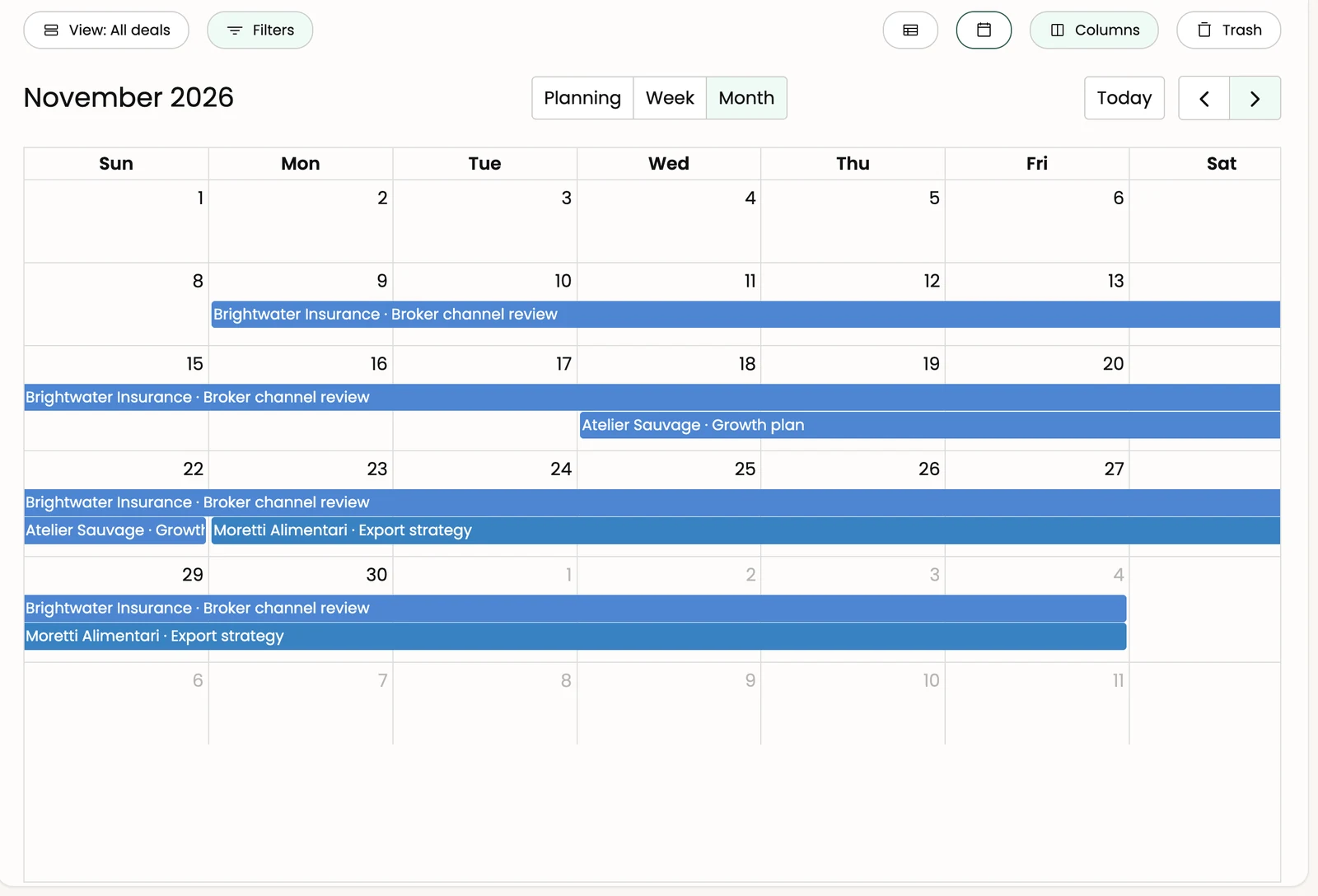Open the View: All deals selector
Viewport: 1318px width, 896px height.
pos(106,30)
